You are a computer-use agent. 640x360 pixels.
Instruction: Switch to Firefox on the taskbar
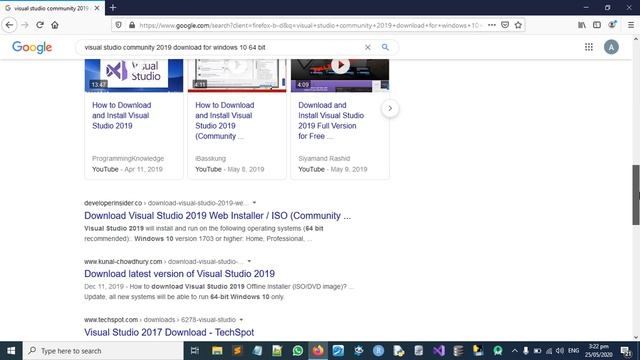318,351
